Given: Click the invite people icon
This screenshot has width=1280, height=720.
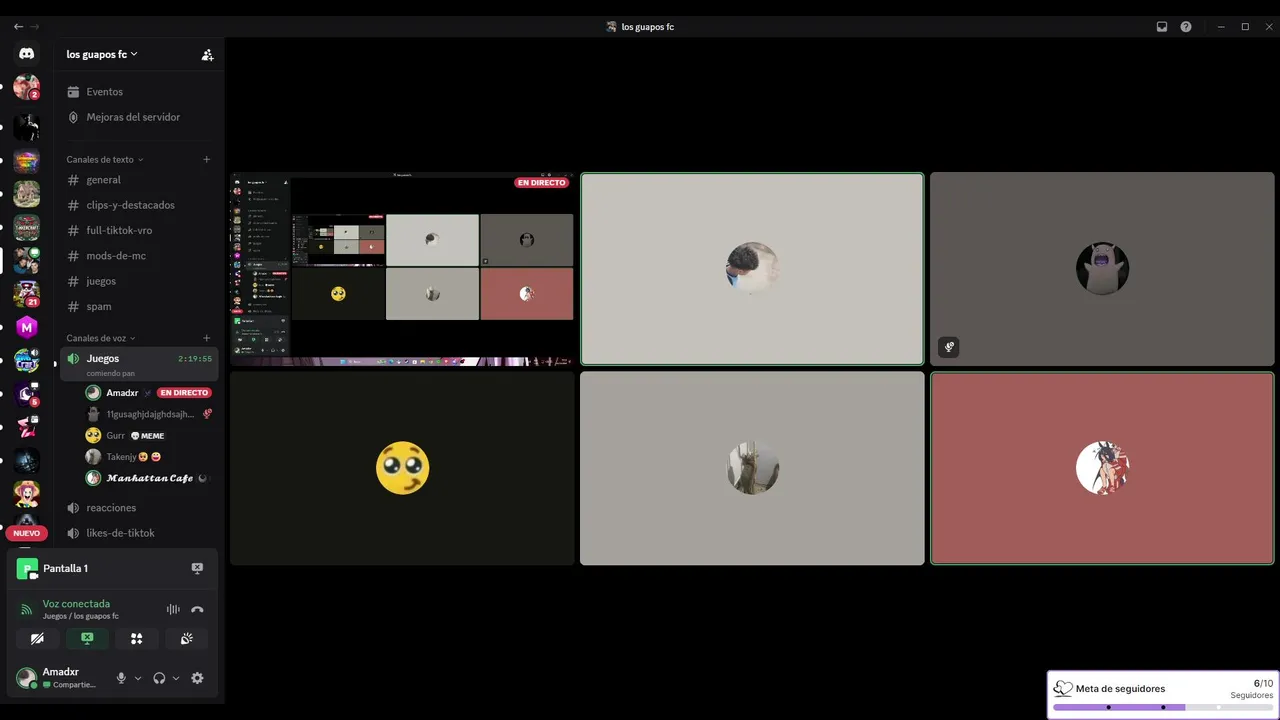Looking at the screenshot, I should [207, 55].
